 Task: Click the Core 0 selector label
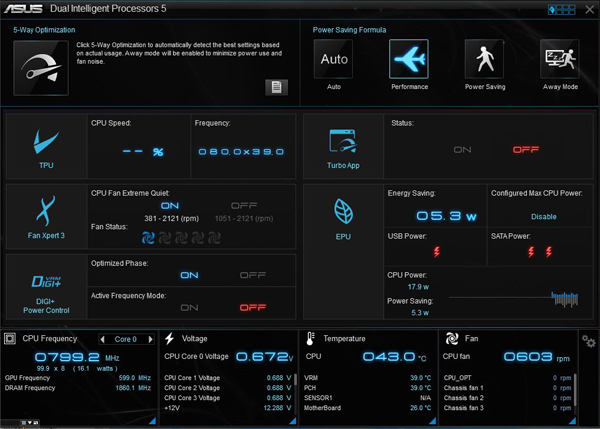[x=126, y=339]
